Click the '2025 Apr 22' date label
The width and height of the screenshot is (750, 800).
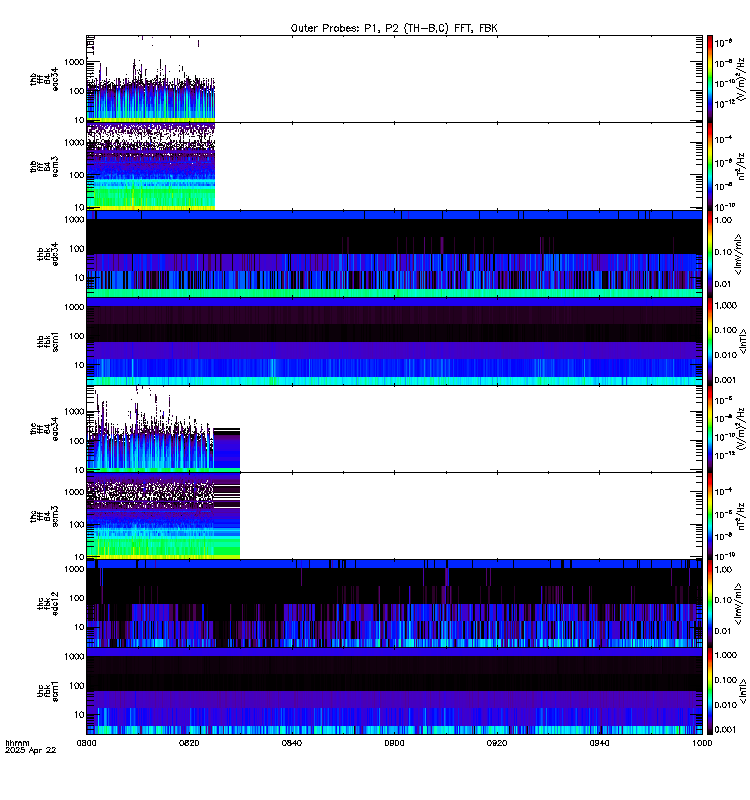point(31,750)
